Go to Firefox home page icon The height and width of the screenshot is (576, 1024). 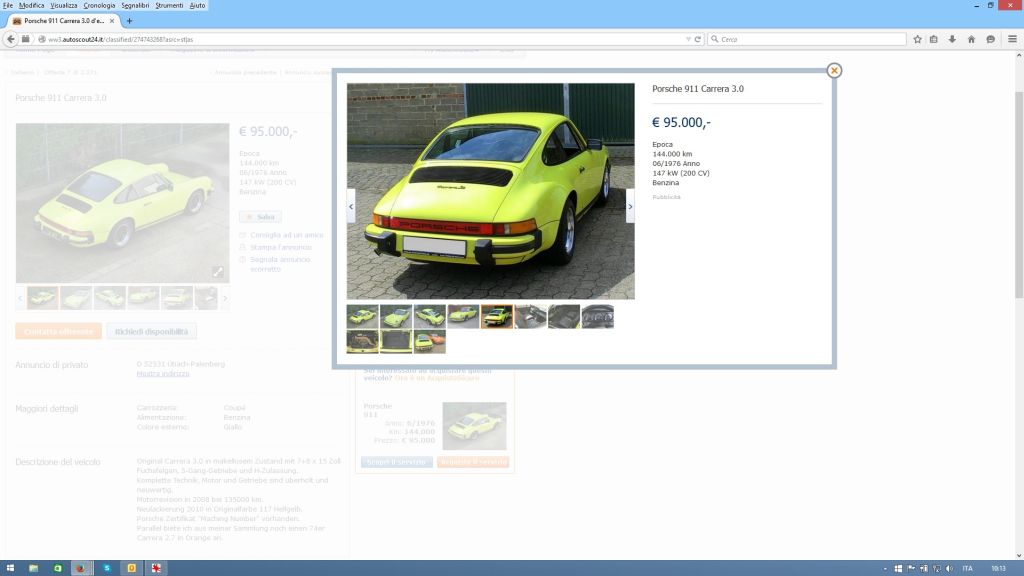pyautogui.click(x=971, y=39)
